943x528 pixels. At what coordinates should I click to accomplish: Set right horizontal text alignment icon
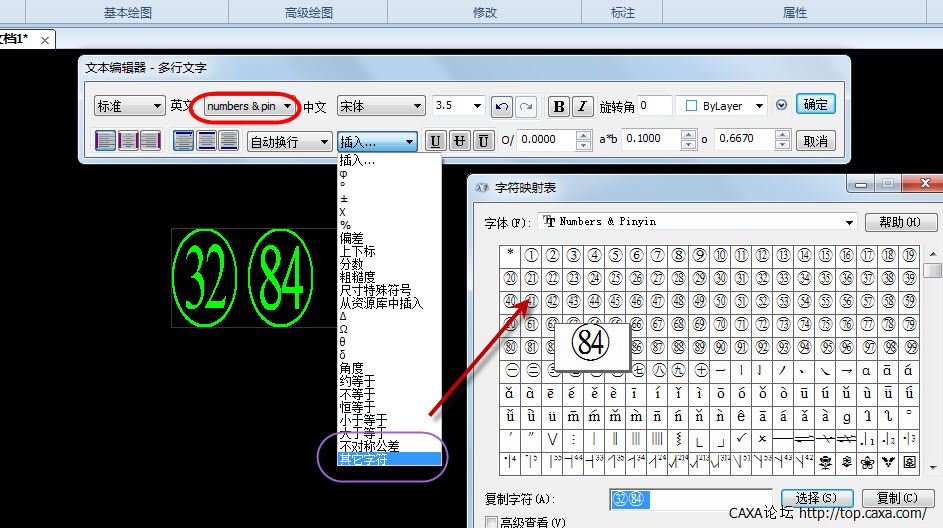point(150,141)
